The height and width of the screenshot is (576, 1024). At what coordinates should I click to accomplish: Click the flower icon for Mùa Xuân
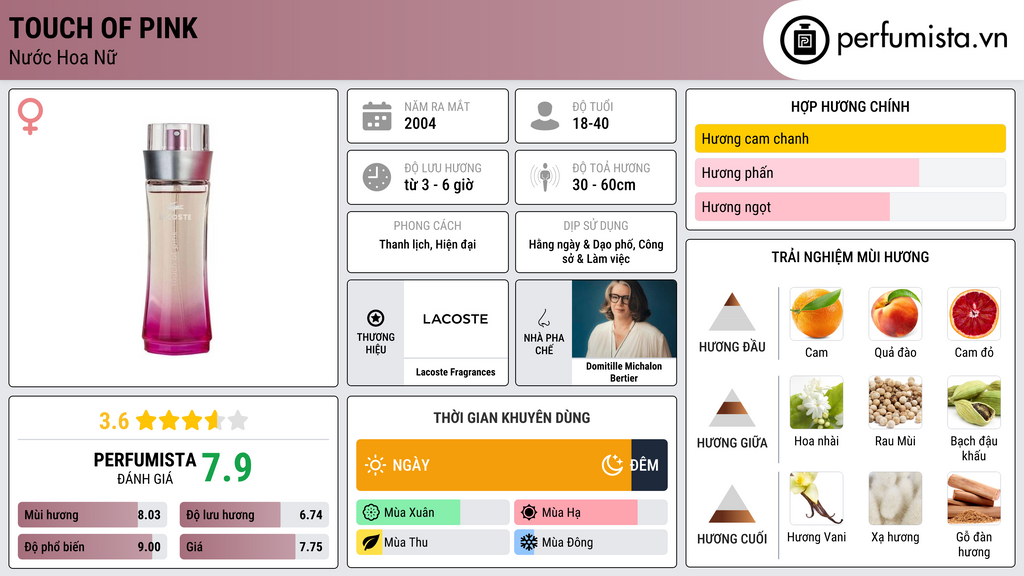coord(371,513)
